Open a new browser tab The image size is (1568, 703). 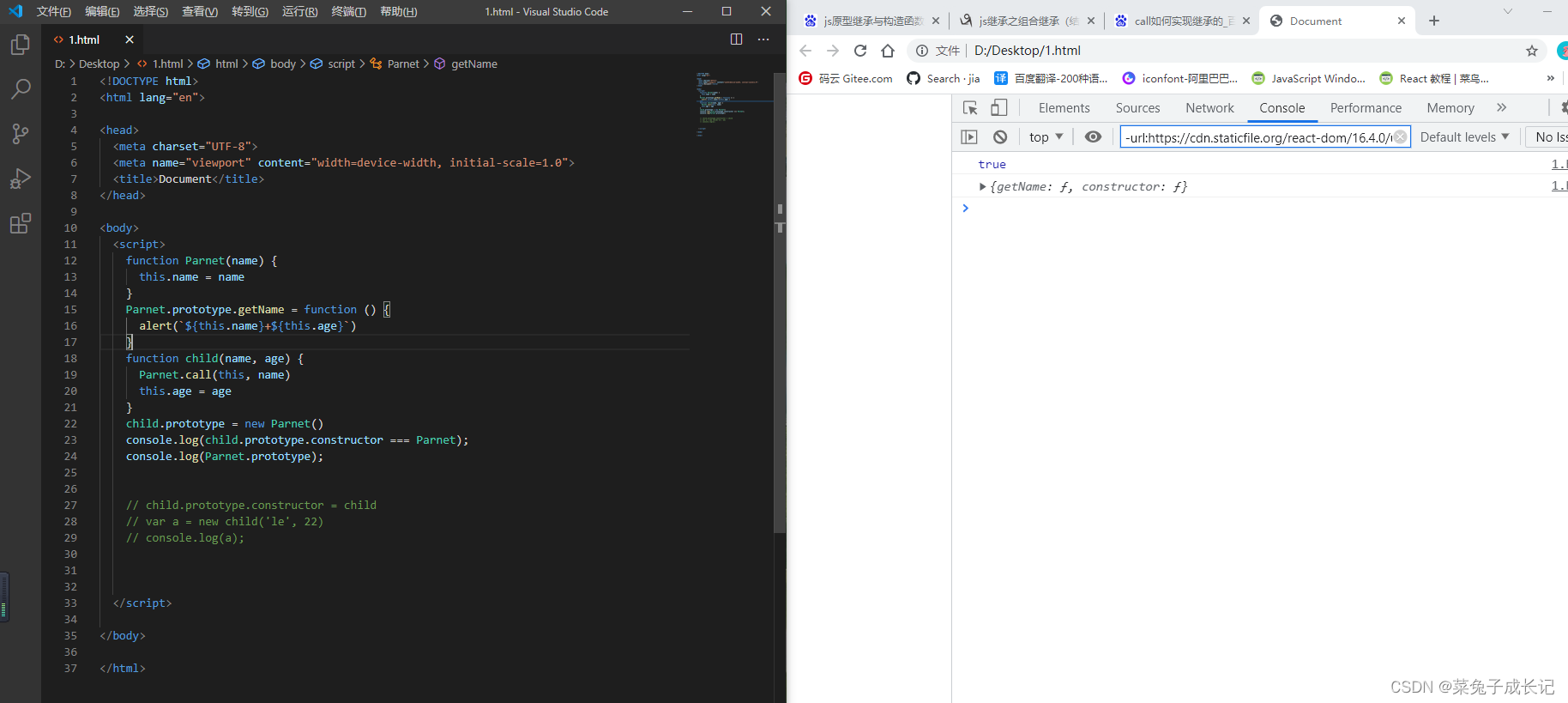pos(1434,21)
